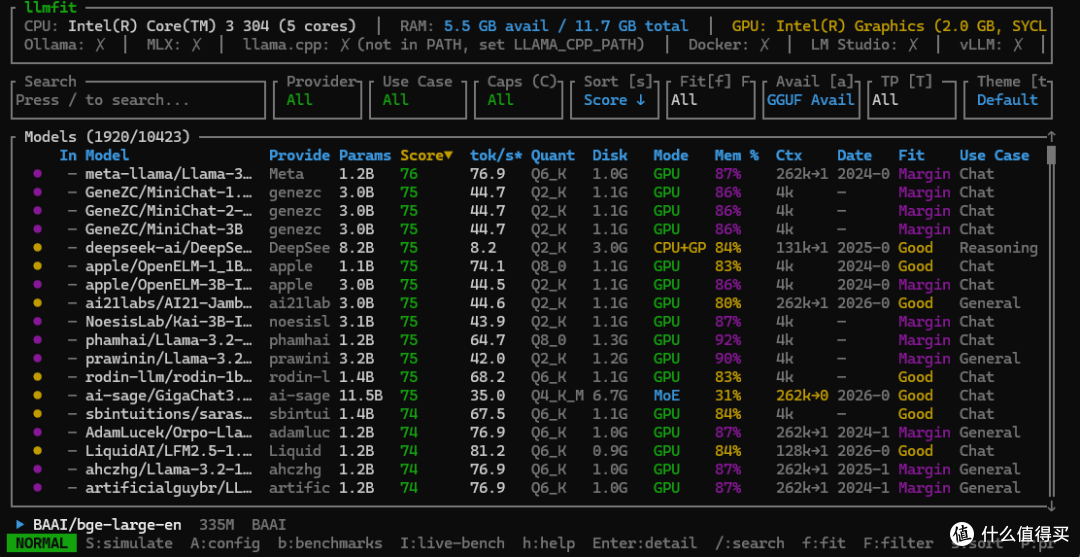1080x557 pixels.
Task: Click the blue arrow before BAAI/bge-large-en
Action: coord(20,525)
